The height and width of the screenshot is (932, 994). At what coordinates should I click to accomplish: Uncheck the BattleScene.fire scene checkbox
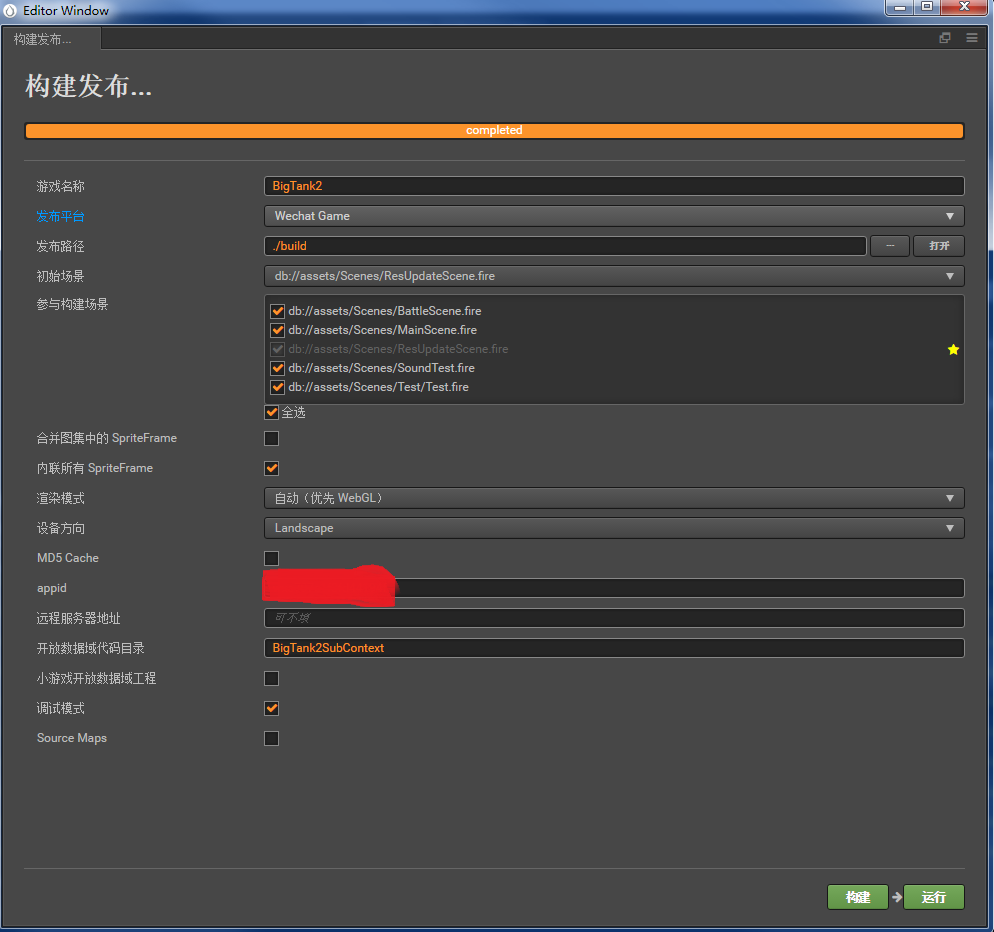coord(278,311)
